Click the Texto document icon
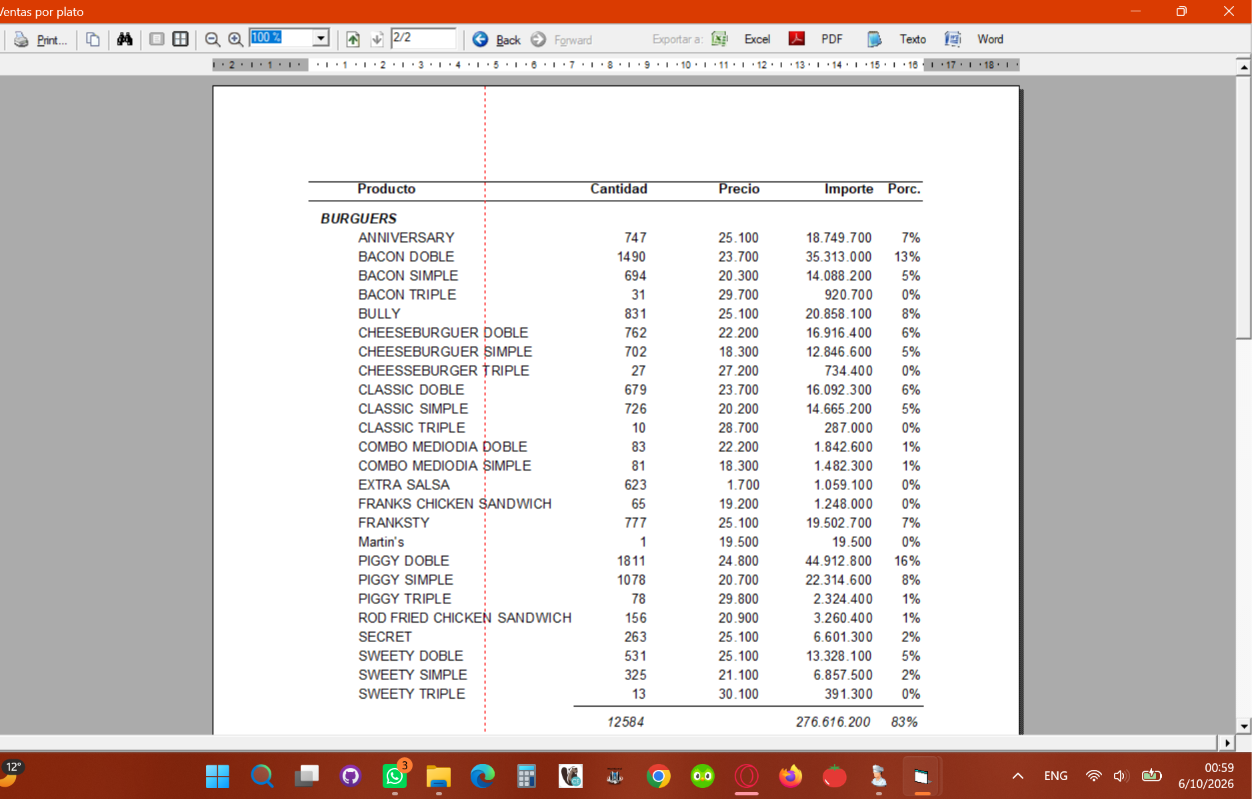 click(874, 39)
